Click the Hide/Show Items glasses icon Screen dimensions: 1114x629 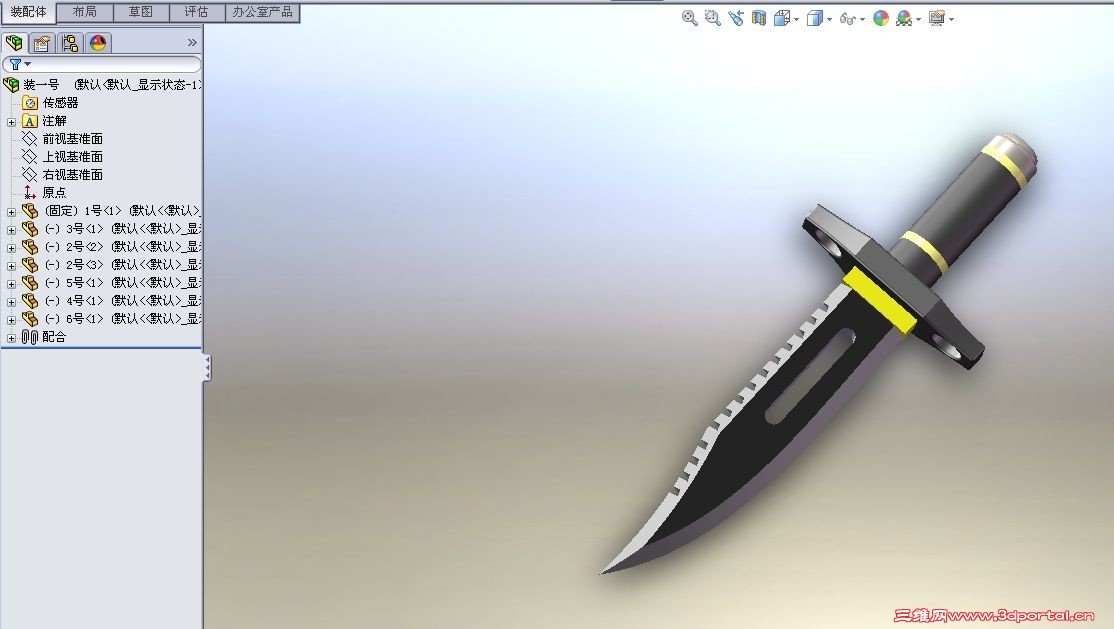[x=847, y=19]
